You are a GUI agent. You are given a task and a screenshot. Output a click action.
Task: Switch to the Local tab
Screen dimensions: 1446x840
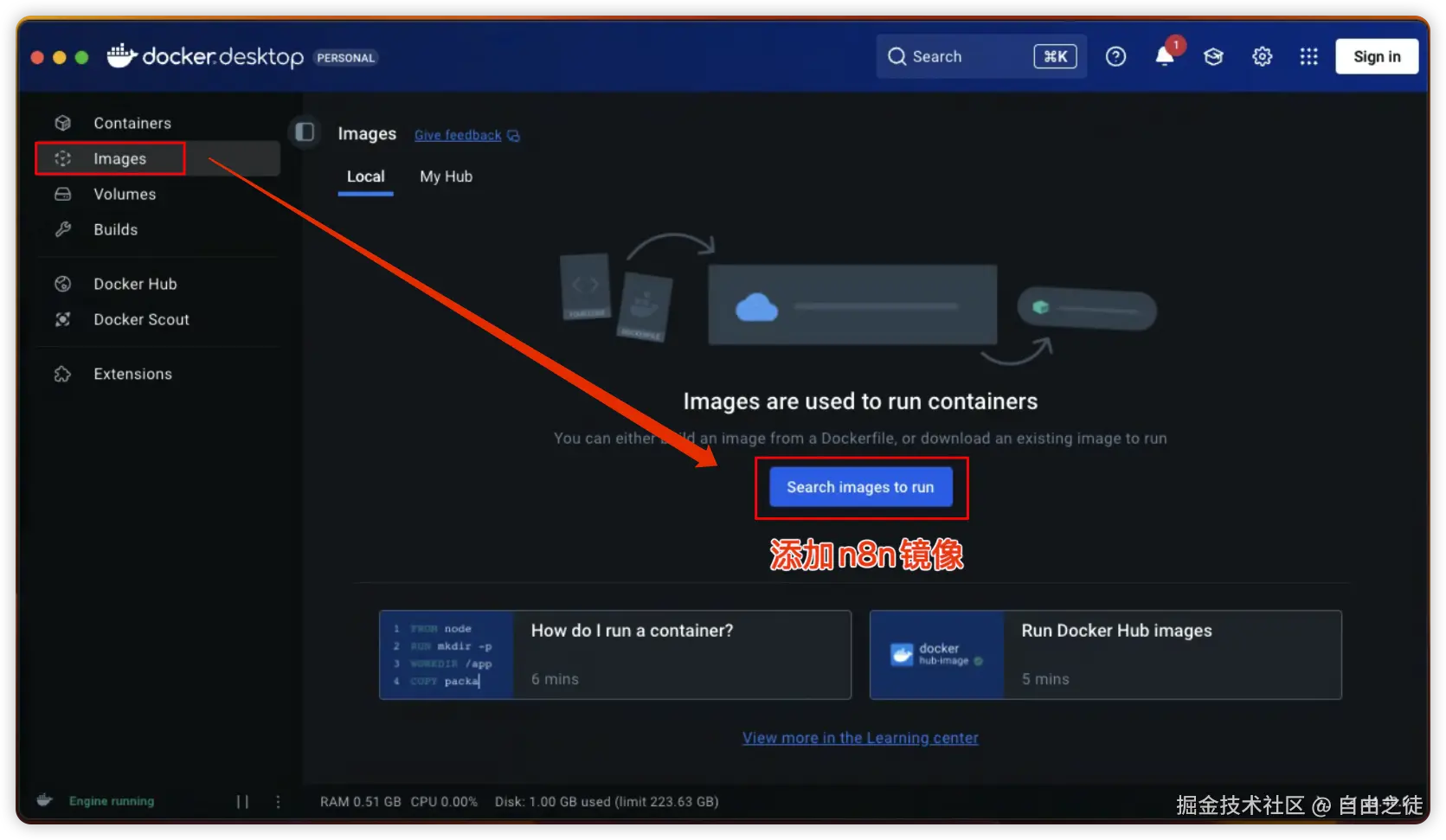tap(365, 176)
